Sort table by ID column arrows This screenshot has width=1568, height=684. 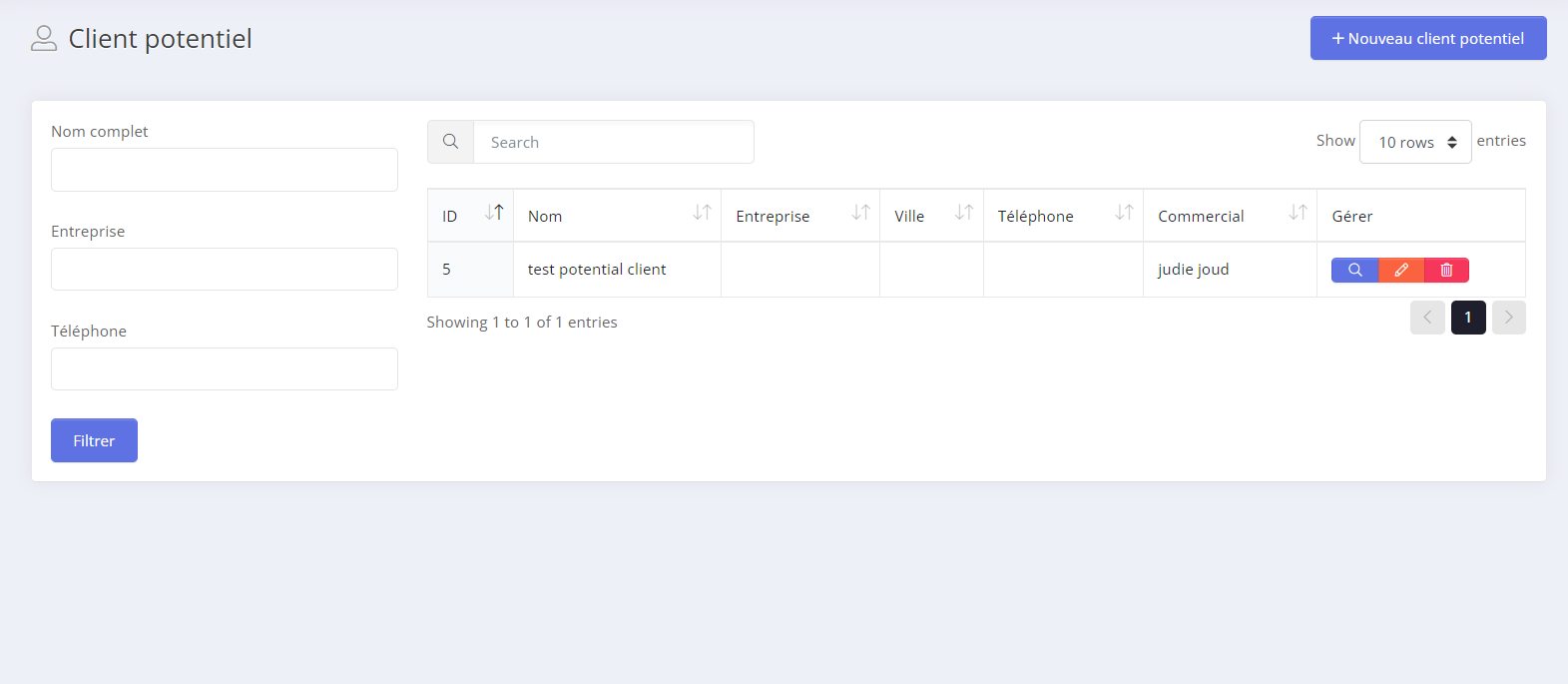pyautogui.click(x=494, y=213)
